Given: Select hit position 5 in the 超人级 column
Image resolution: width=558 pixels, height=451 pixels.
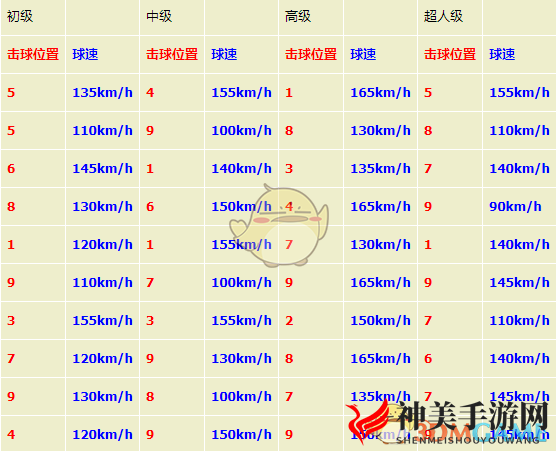Looking at the screenshot, I should pyautogui.click(x=428, y=93).
